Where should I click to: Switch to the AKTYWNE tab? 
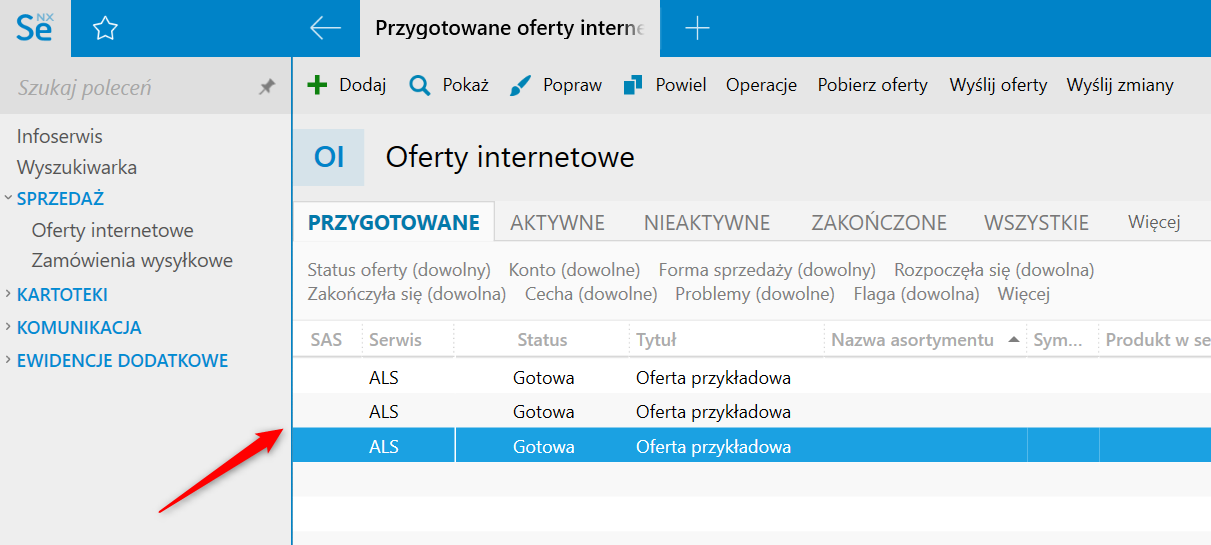(x=557, y=222)
